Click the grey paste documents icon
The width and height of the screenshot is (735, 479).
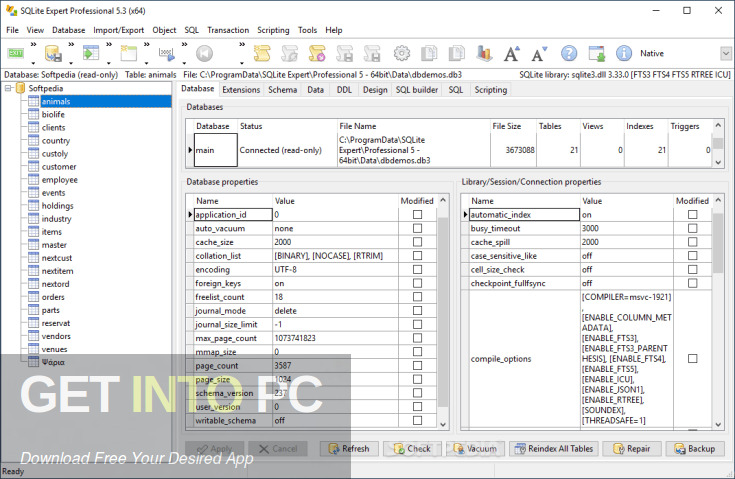pyautogui.click(x=456, y=53)
